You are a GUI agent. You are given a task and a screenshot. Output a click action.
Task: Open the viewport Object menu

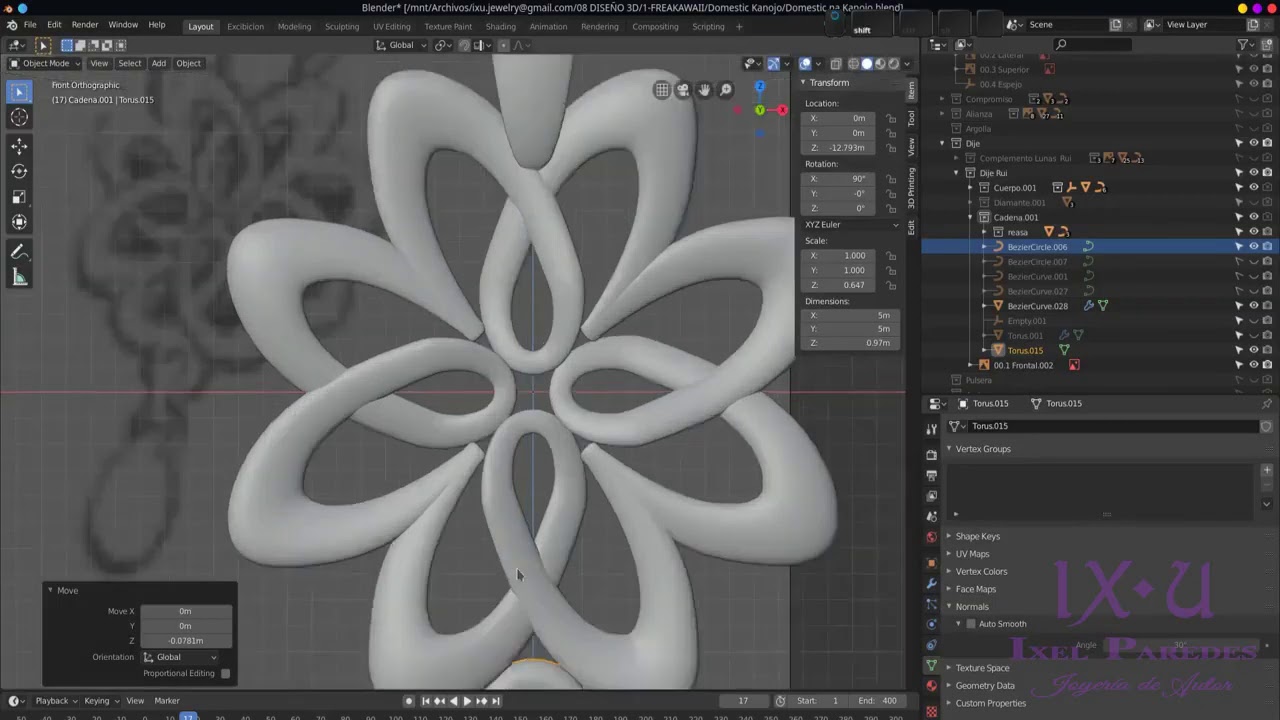click(188, 63)
